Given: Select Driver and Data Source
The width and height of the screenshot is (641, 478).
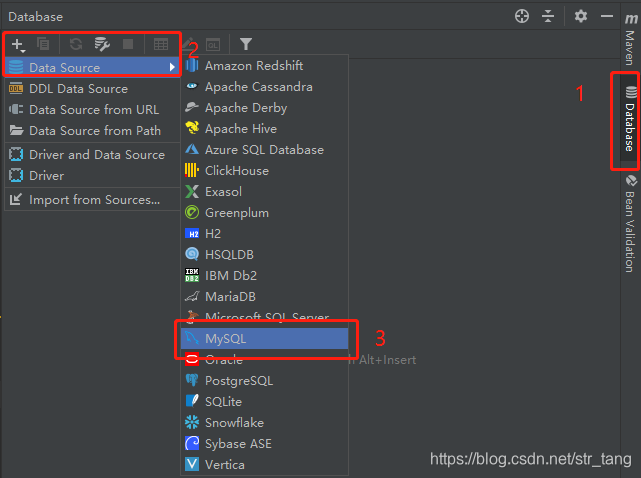Looking at the screenshot, I should (x=92, y=155).
